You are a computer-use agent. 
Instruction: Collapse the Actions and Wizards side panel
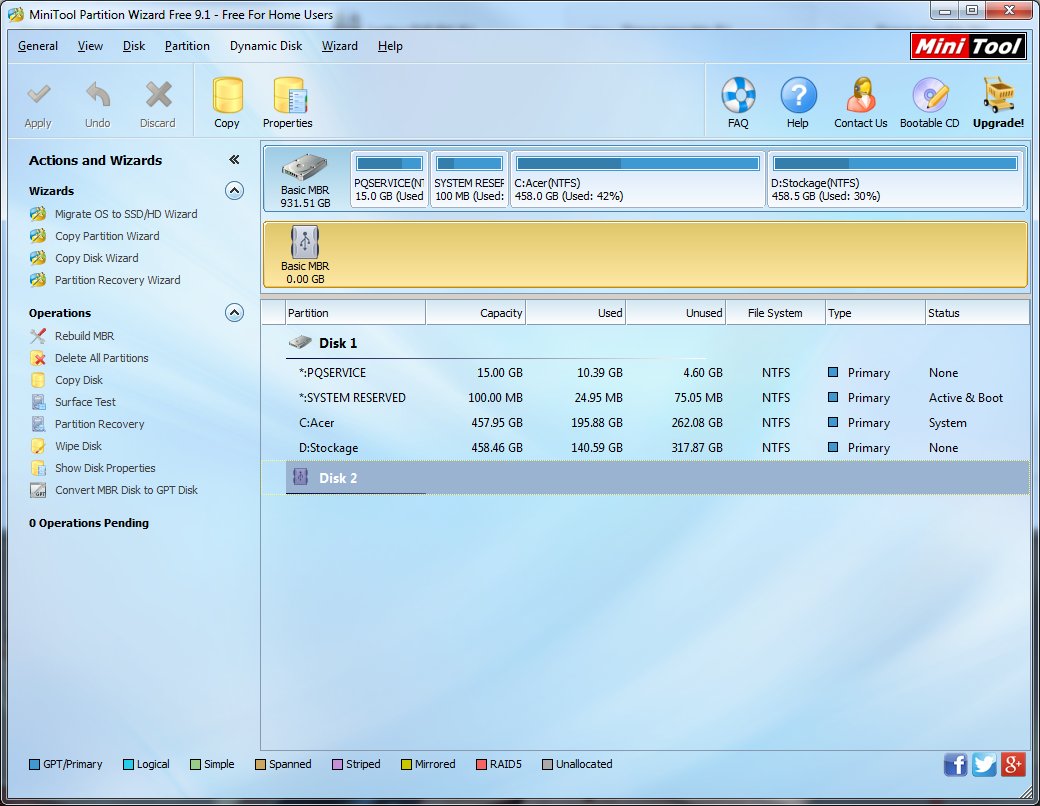pyautogui.click(x=234, y=159)
